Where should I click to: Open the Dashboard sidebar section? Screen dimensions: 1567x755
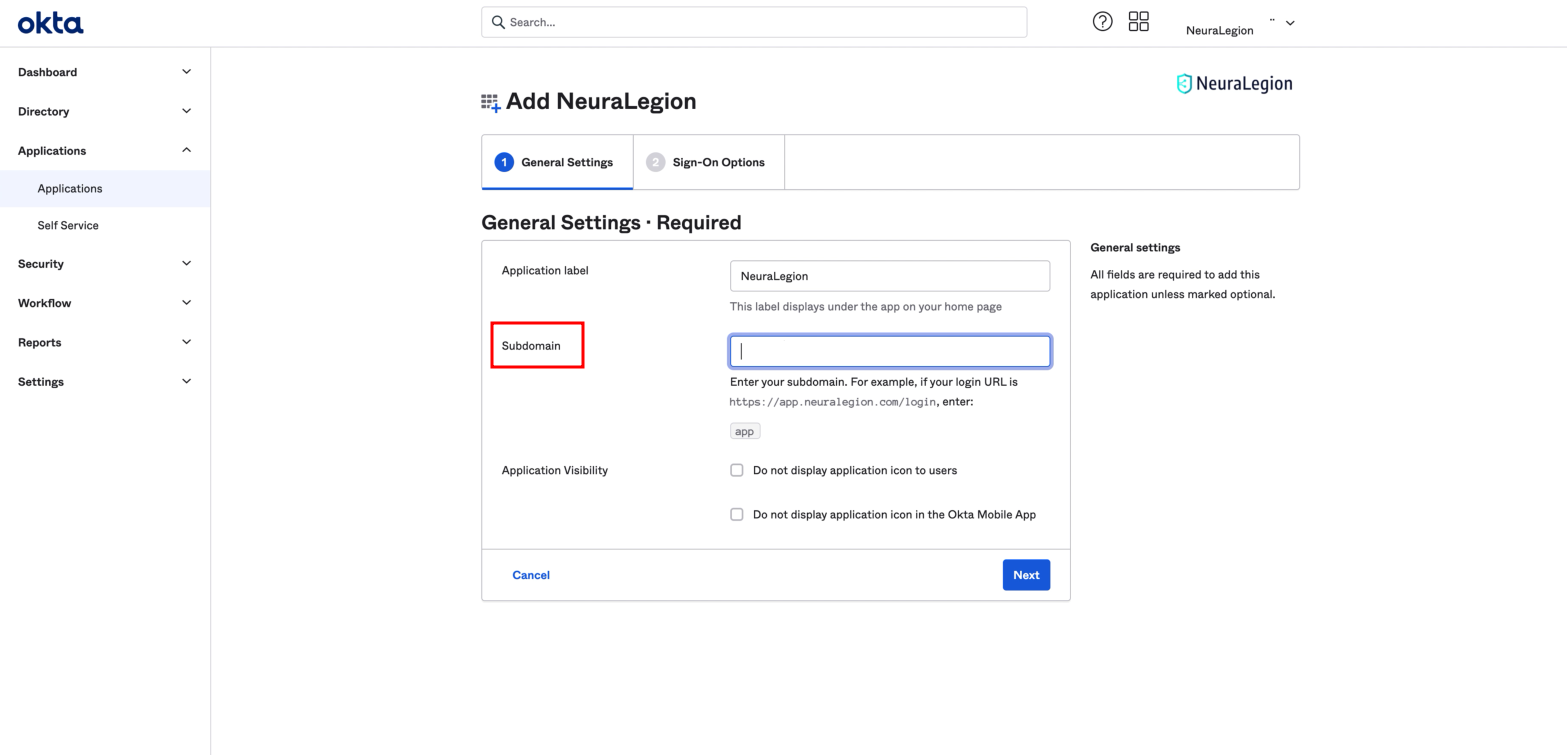tap(105, 72)
